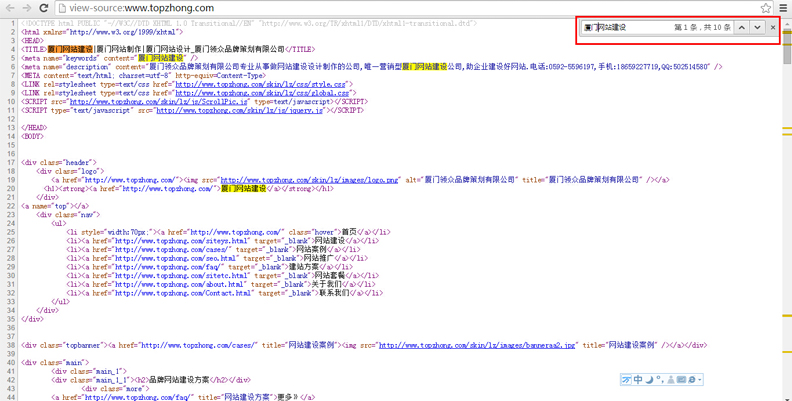Image resolution: width=792 pixels, height=401 pixels.
Task: Click the match counter 第 1 条，共 10 条
Action: coord(702,27)
